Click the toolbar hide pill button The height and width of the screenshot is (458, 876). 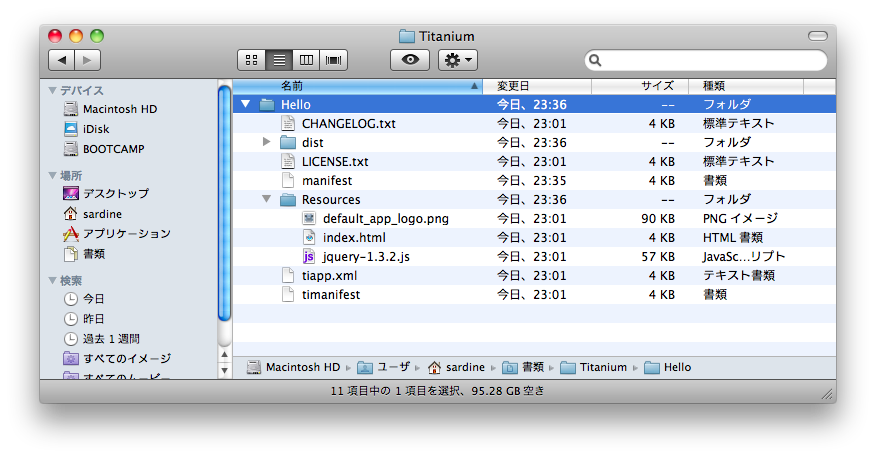pos(817,36)
